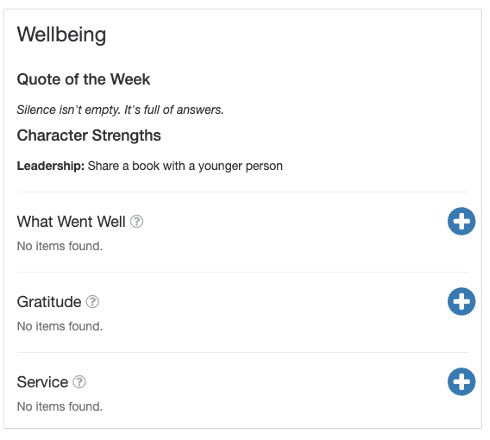Open help icon next to Service
Screen dimensions: 490x440
[x=79, y=382]
